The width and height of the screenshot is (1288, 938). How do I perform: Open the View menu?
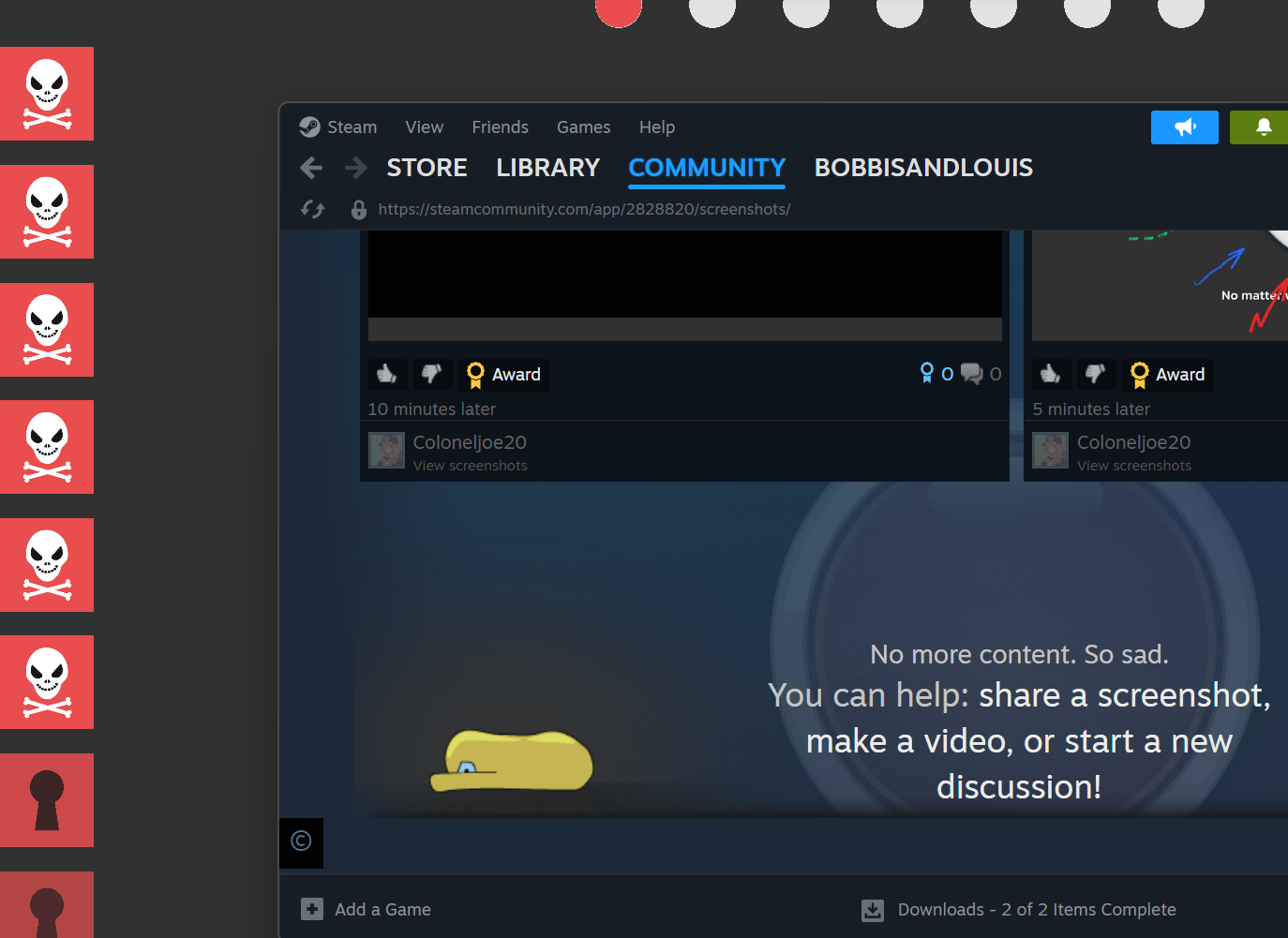pyautogui.click(x=424, y=127)
